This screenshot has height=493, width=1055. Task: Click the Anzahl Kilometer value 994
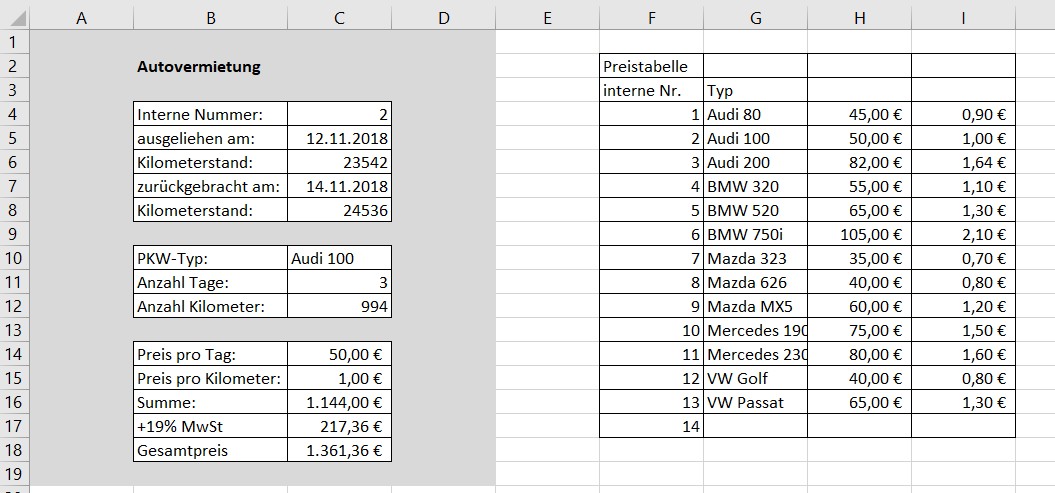click(339, 306)
